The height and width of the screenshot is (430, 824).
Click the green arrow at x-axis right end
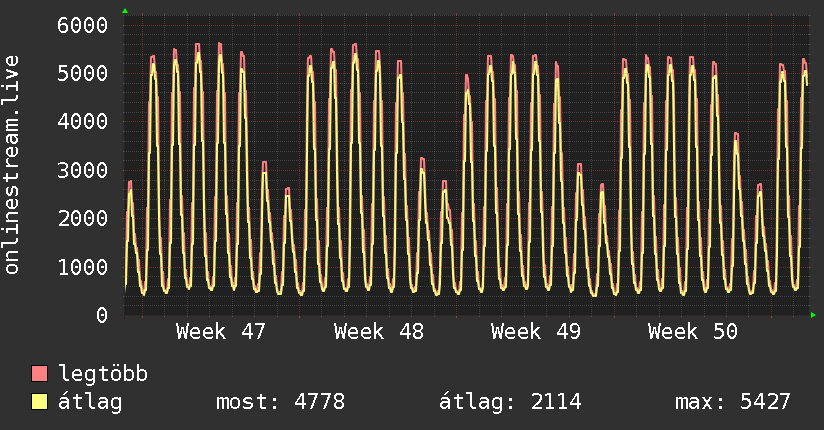click(814, 315)
